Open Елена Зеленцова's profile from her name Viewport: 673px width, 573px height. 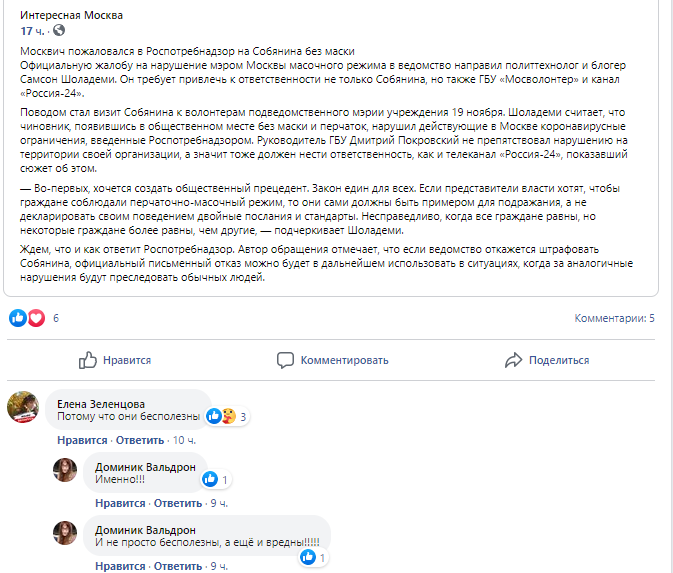101,404
